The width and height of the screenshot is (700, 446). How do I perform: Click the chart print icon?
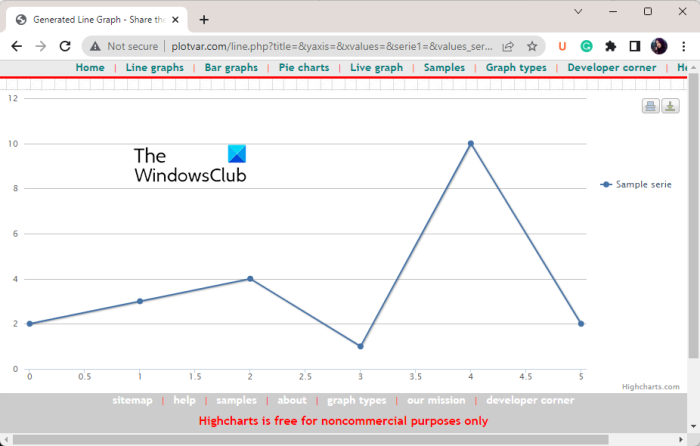650,106
